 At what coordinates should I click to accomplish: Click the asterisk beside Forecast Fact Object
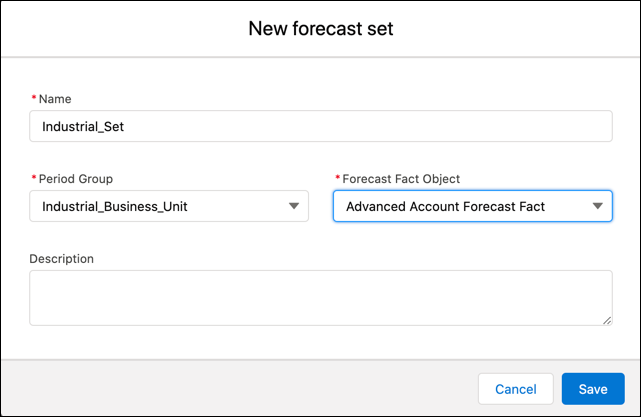pos(337,179)
